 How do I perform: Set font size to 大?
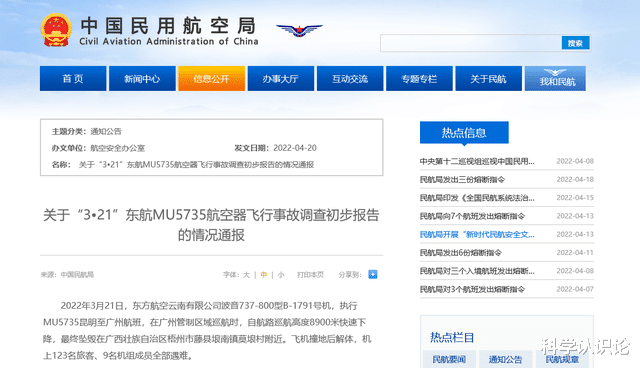coord(246,275)
